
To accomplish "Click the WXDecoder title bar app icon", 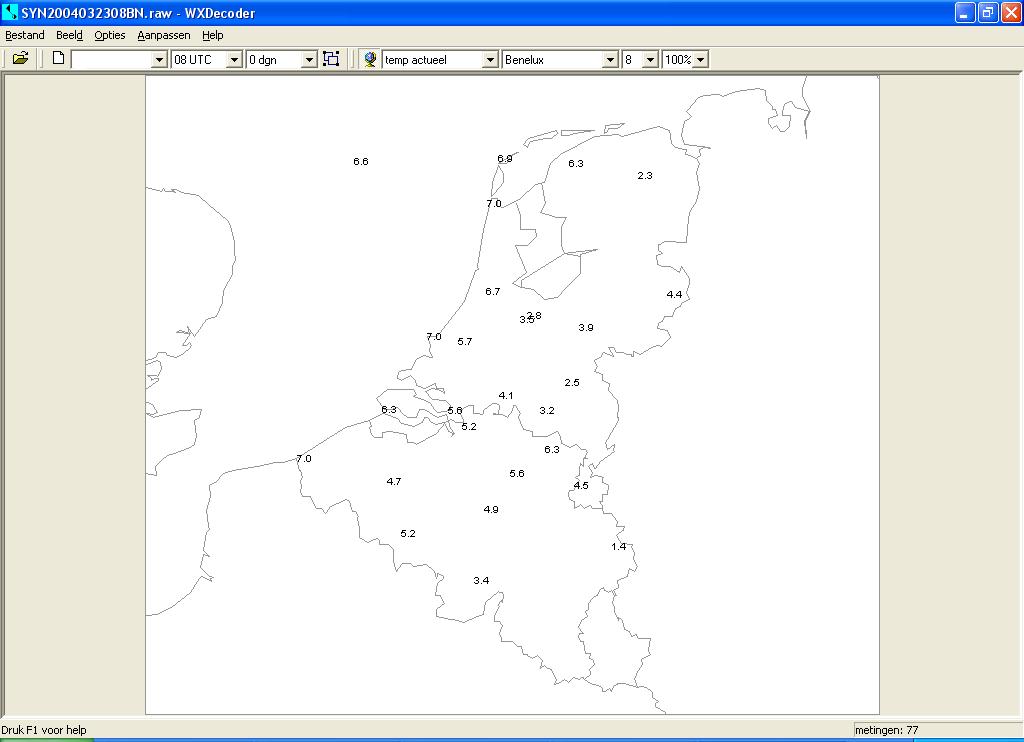I will coord(10,12).
